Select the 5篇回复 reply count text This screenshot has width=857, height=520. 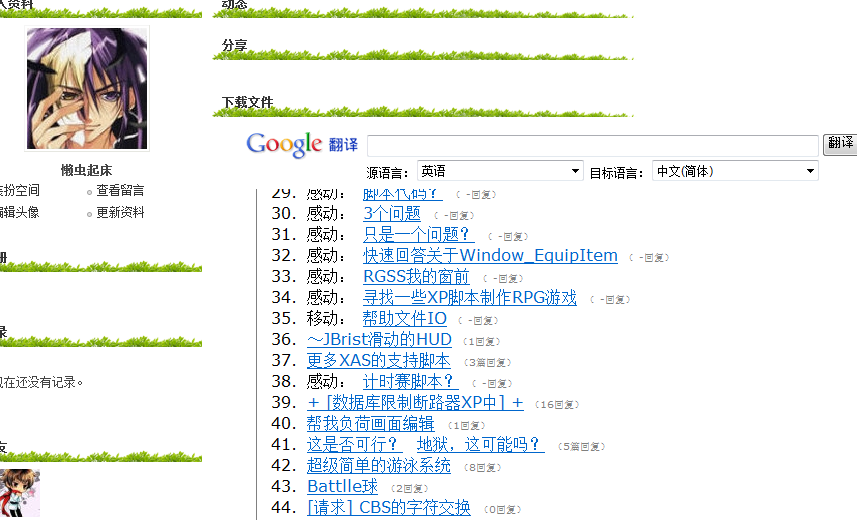[582, 447]
